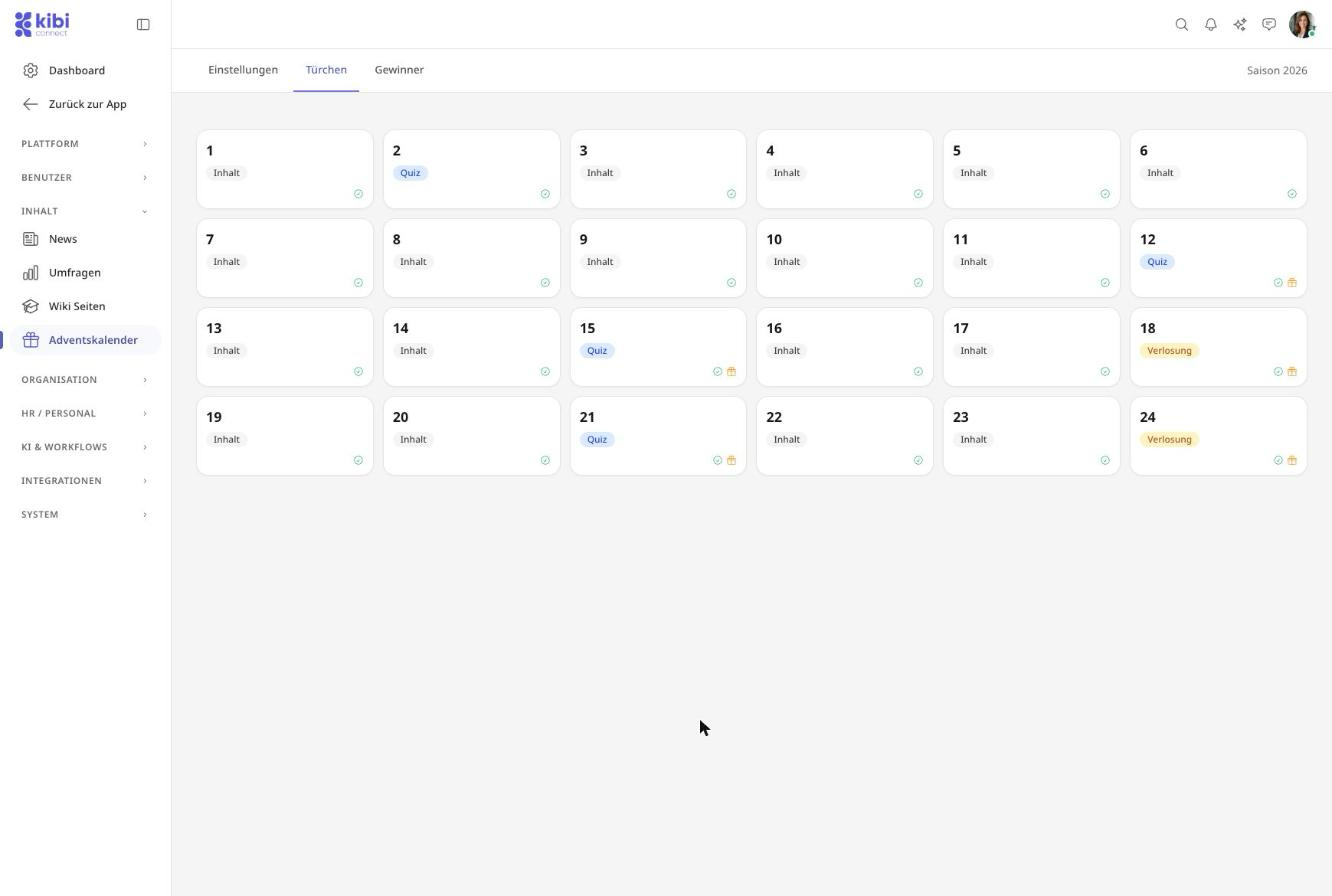Open the AI sparkle assistant icon
Screen dimensions: 1332x896
1240,25
